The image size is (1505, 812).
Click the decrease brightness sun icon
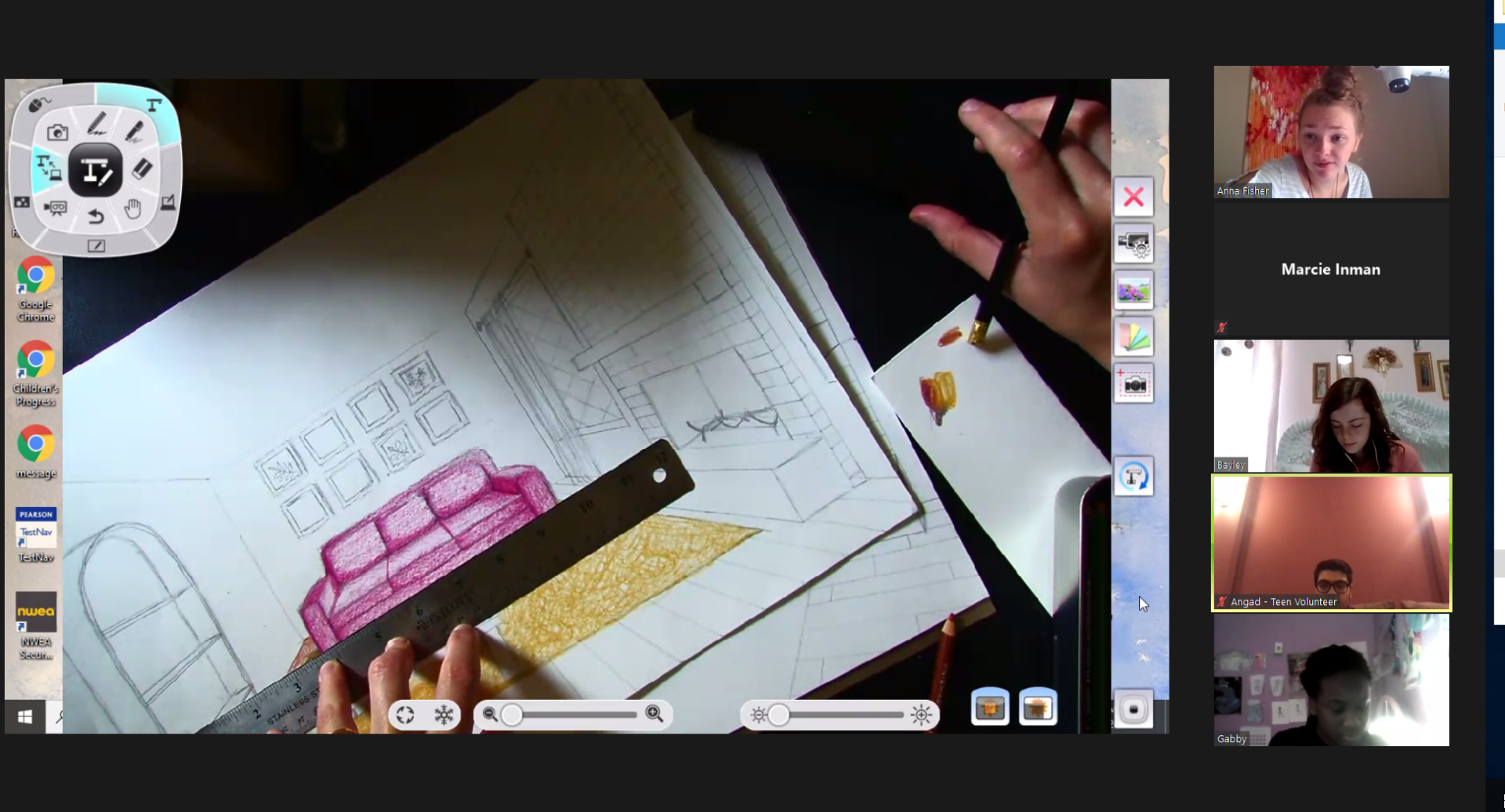coord(758,715)
